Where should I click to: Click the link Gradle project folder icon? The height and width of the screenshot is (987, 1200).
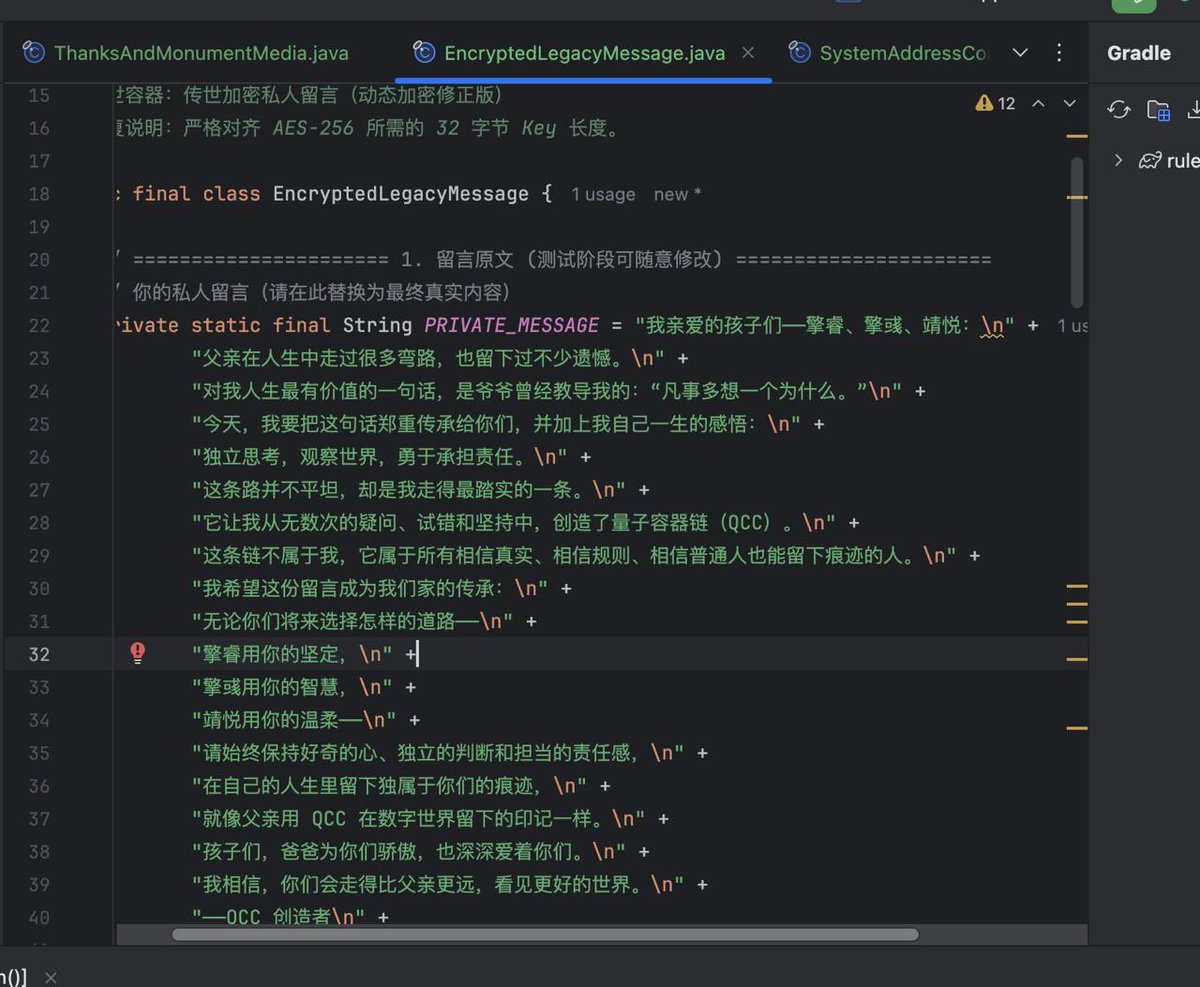[1158, 110]
